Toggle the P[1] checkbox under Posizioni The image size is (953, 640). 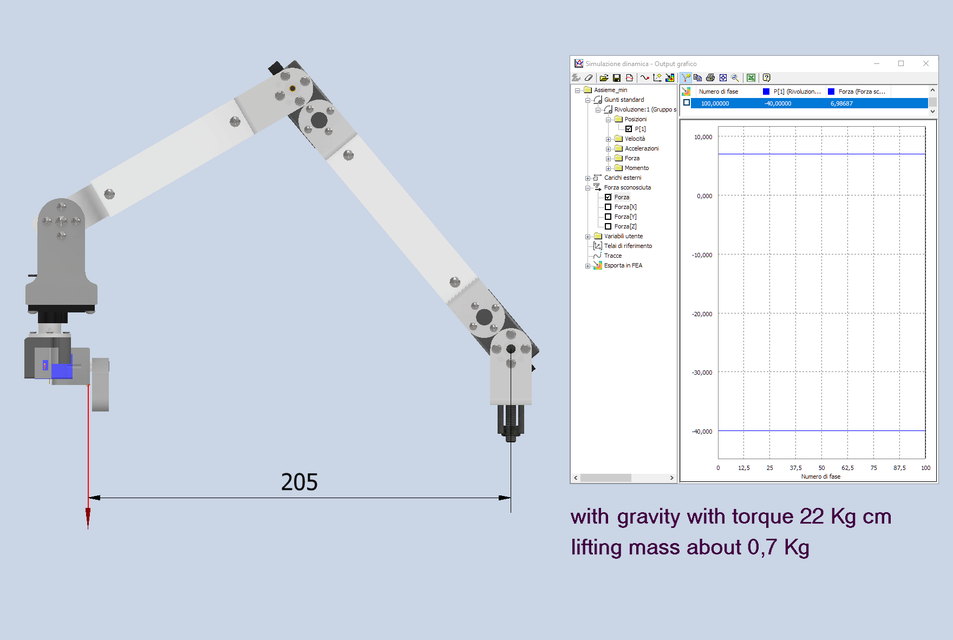(x=629, y=128)
